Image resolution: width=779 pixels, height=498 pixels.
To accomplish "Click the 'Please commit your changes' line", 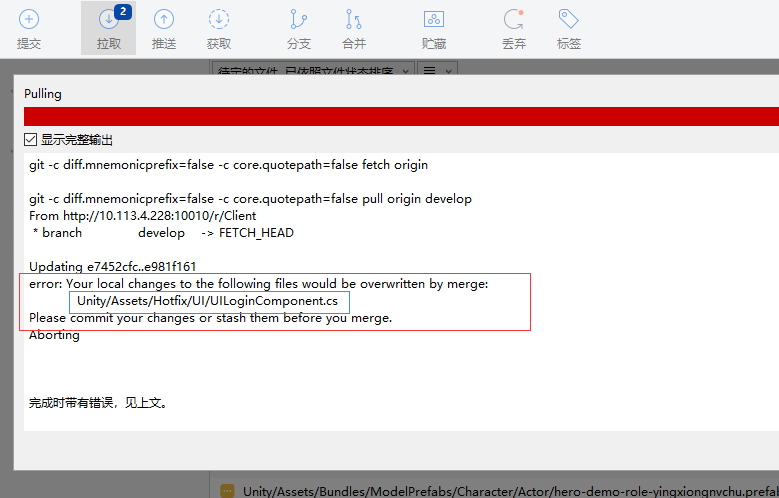I will [x=211, y=318].
